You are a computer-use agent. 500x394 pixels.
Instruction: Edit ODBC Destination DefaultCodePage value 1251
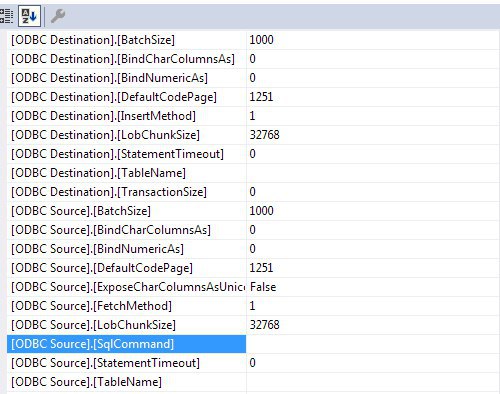373,97
